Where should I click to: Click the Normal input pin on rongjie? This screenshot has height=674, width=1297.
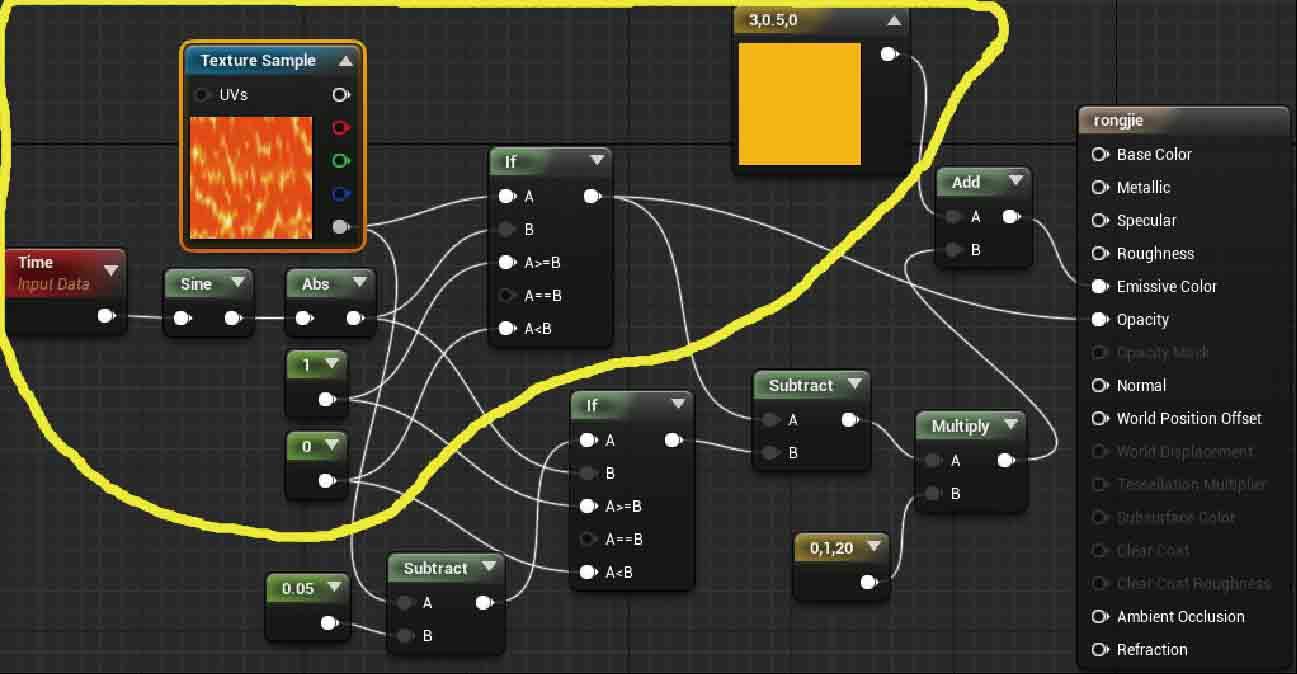[x=1100, y=386]
